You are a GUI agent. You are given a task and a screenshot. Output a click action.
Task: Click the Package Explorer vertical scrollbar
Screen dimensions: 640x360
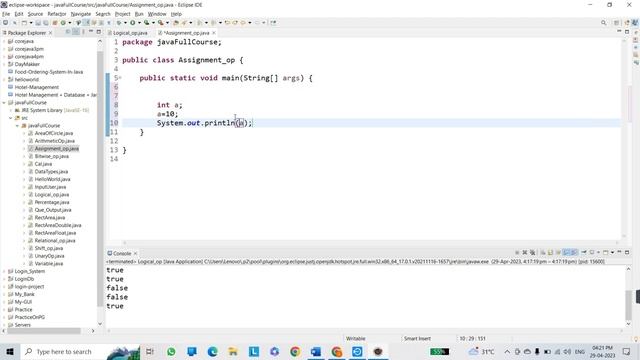[100, 180]
